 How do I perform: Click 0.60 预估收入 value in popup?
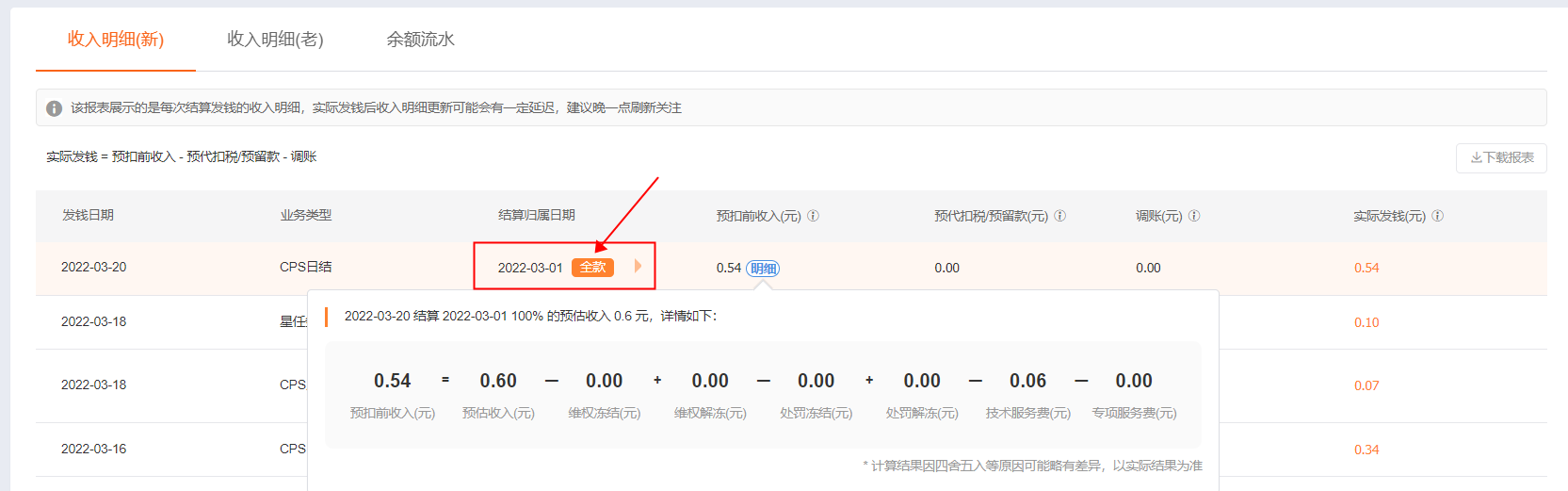[x=498, y=381]
